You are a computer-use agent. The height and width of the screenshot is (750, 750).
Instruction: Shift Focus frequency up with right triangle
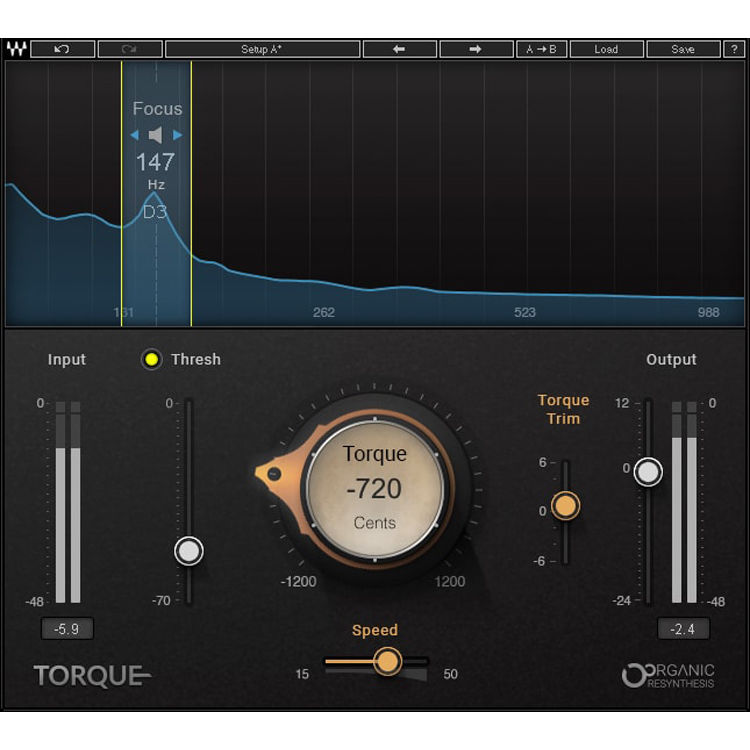click(x=178, y=135)
